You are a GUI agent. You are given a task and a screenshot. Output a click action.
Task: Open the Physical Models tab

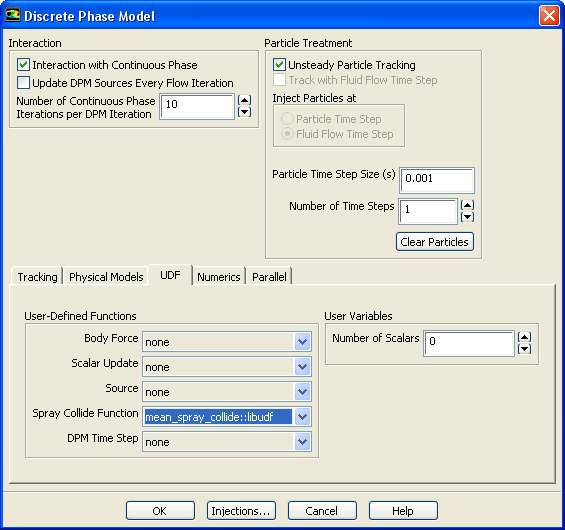point(106,277)
